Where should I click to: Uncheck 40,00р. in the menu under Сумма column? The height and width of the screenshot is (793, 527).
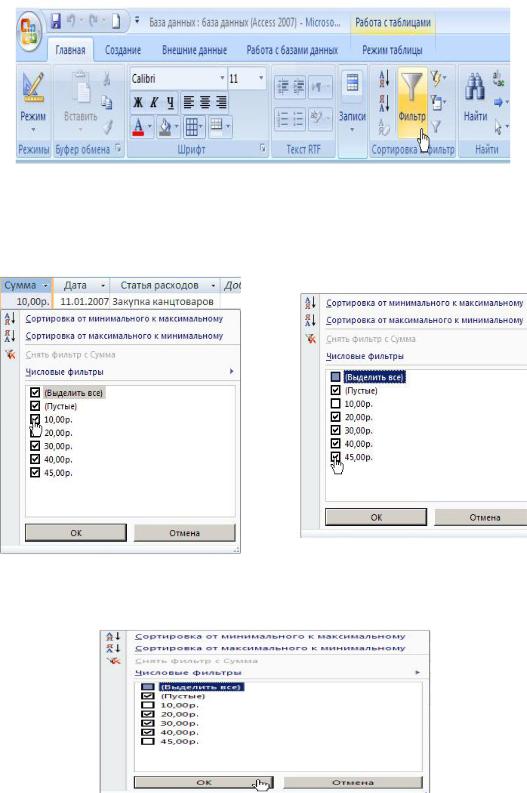[x=35, y=459]
